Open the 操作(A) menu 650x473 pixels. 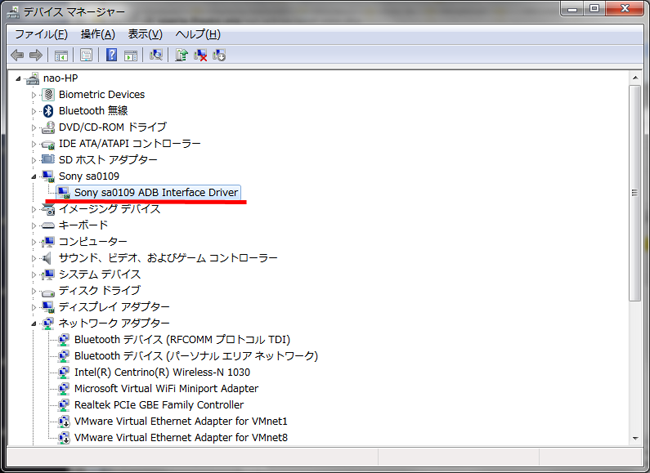click(x=98, y=34)
